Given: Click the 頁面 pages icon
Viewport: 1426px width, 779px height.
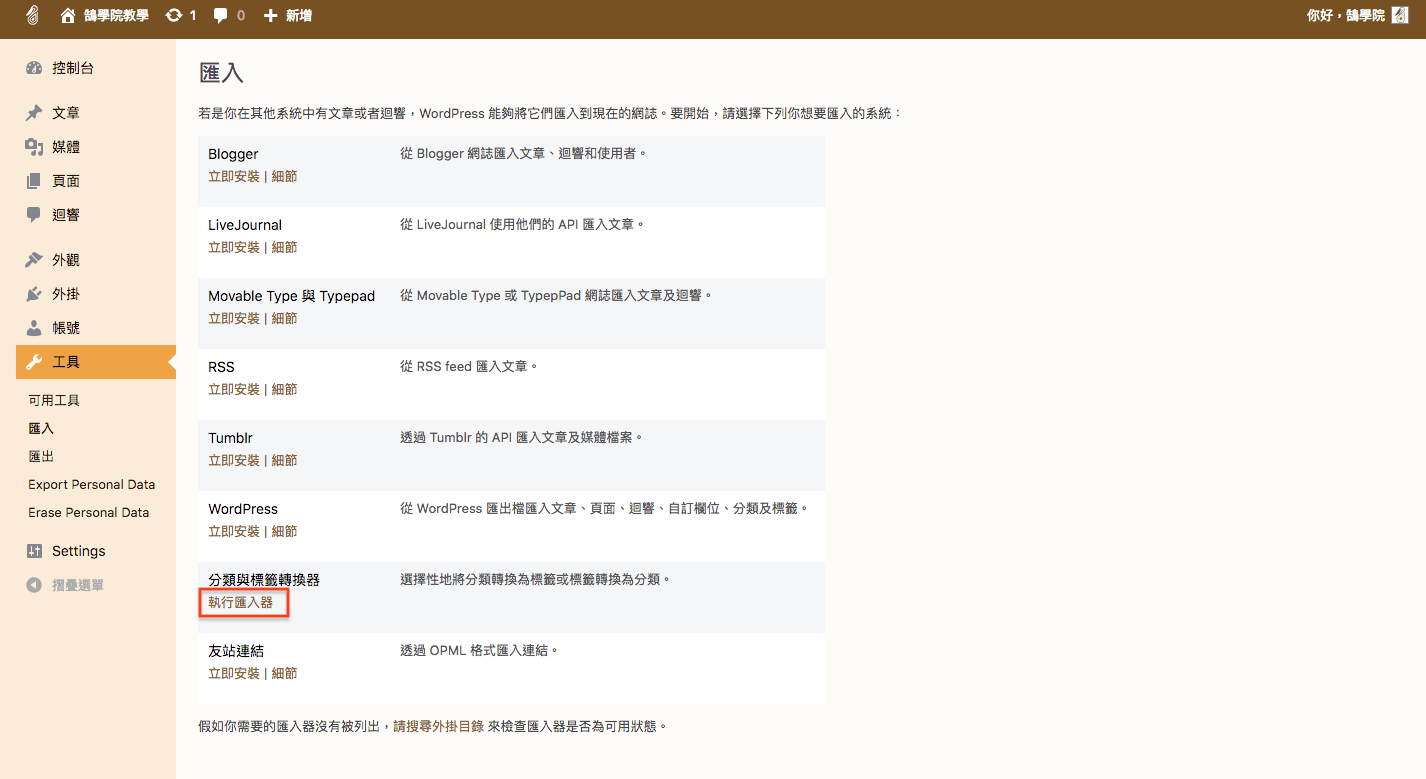Looking at the screenshot, I should 34,181.
